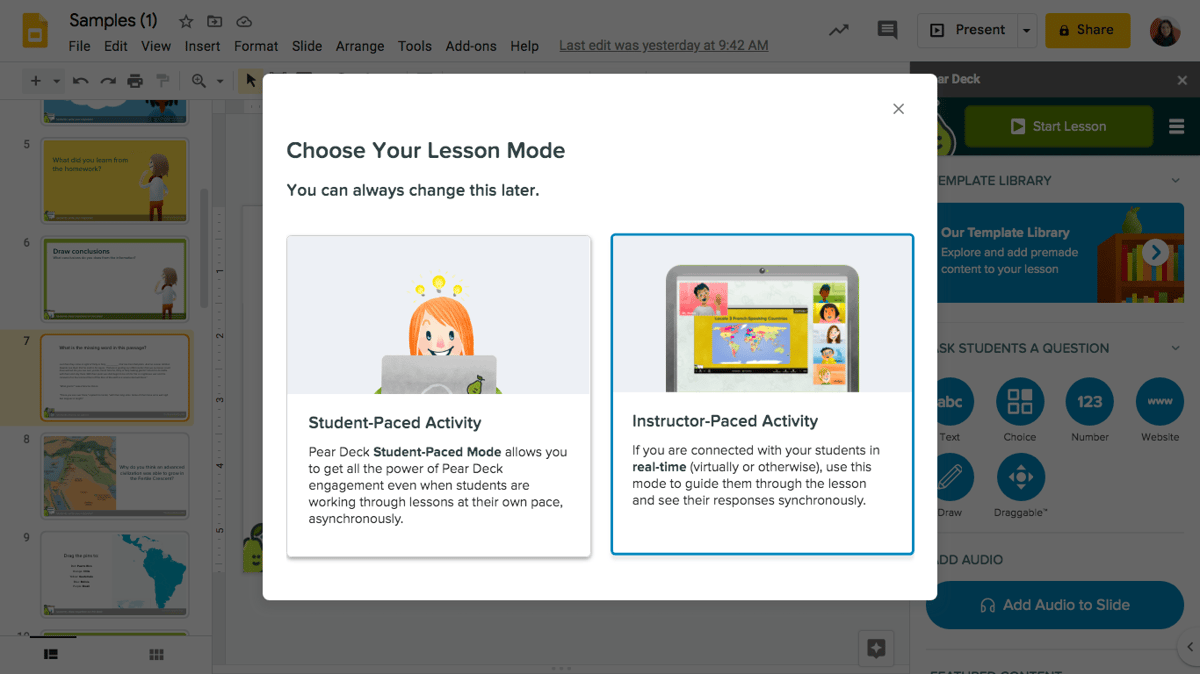Select Instructor-Paced Activity mode
The width and height of the screenshot is (1200, 674).
pos(762,394)
